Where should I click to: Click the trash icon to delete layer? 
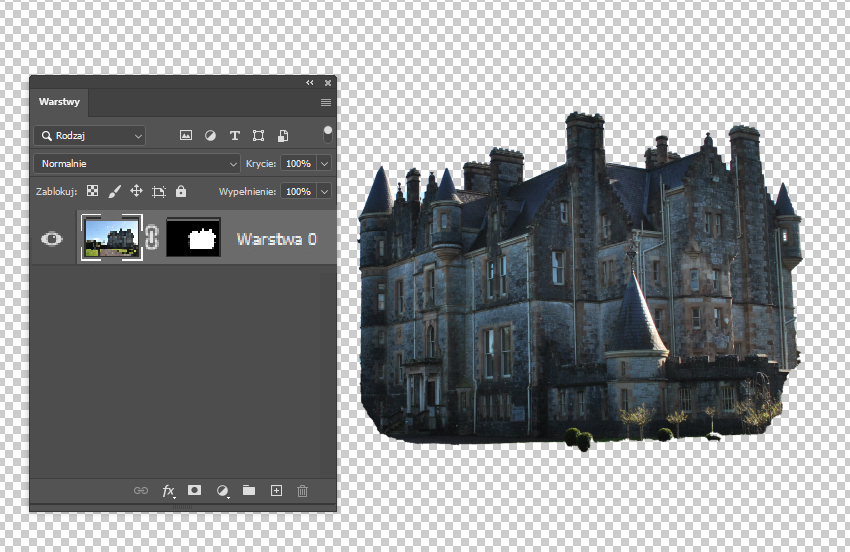(x=303, y=491)
